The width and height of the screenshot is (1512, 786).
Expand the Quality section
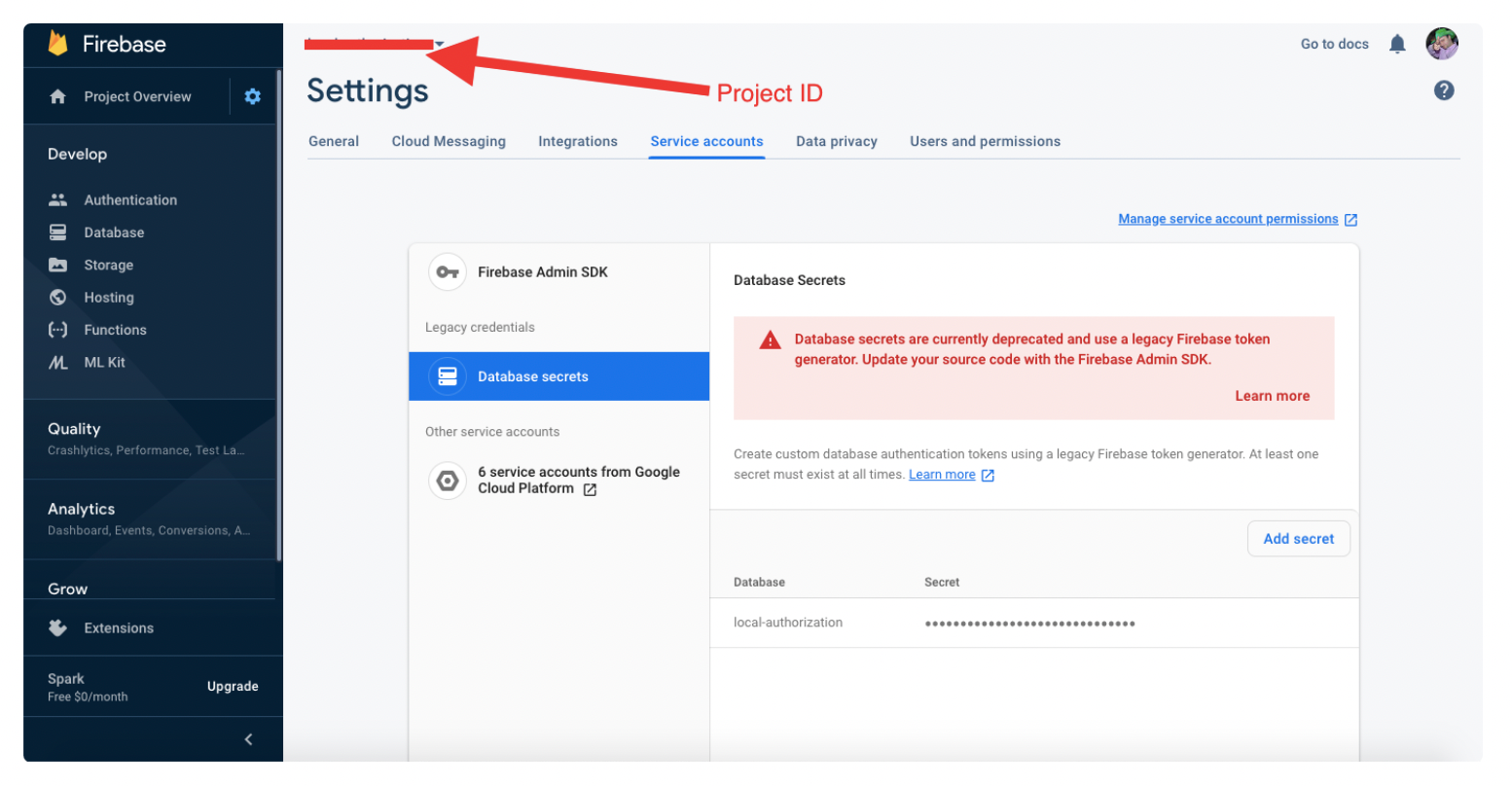point(146,439)
